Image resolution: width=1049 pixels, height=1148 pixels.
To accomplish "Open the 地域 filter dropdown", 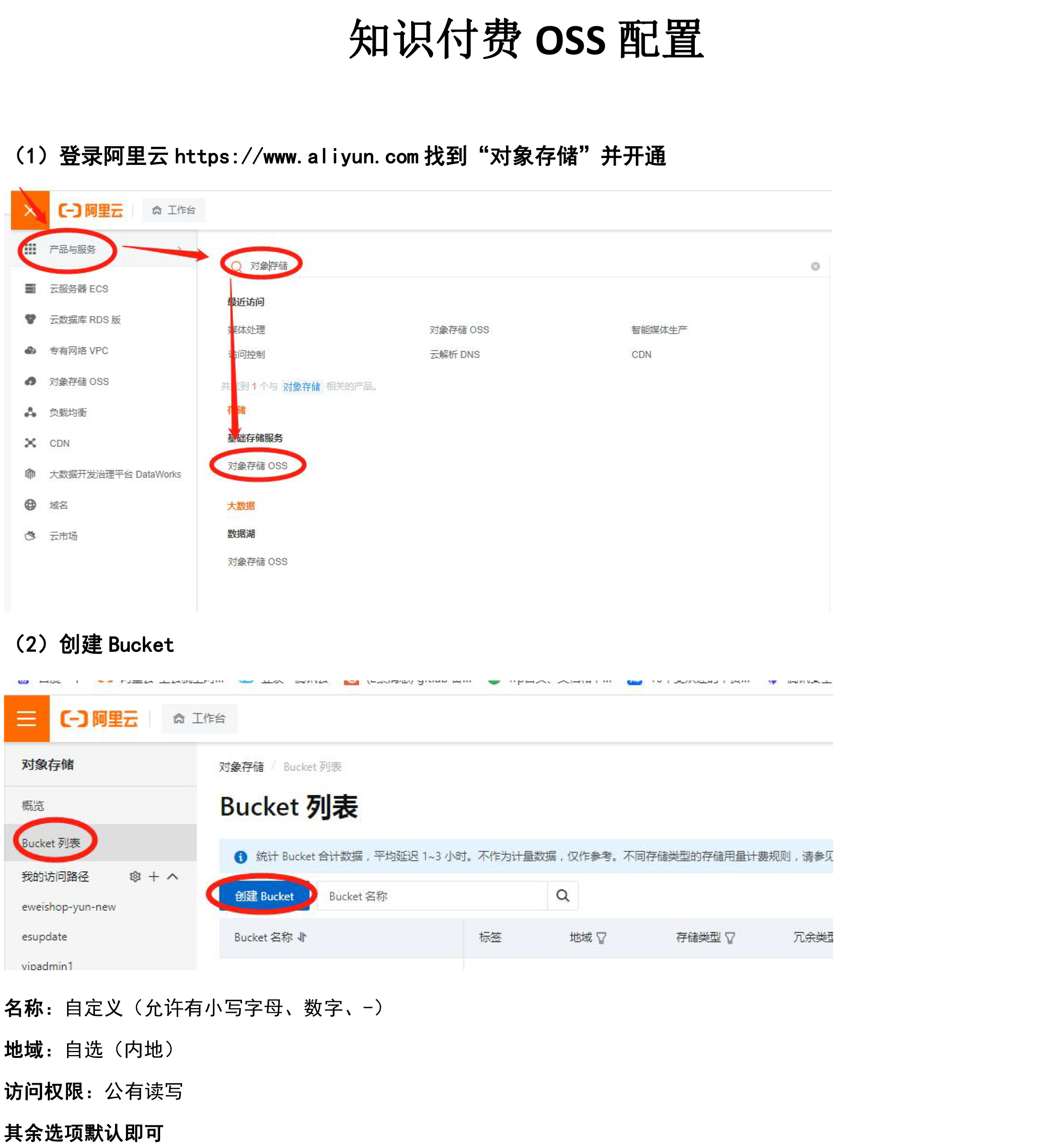I will point(601,938).
